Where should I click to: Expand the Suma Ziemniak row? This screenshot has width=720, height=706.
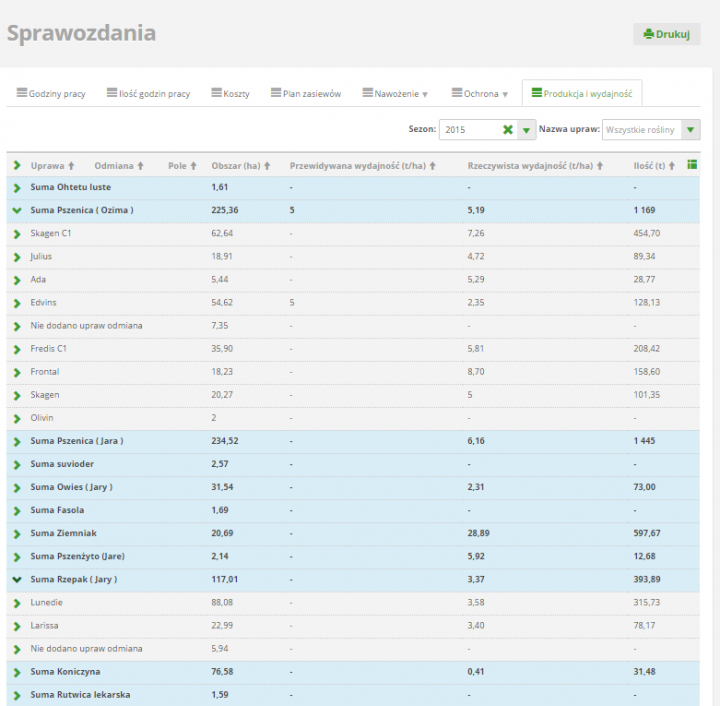pos(17,533)
